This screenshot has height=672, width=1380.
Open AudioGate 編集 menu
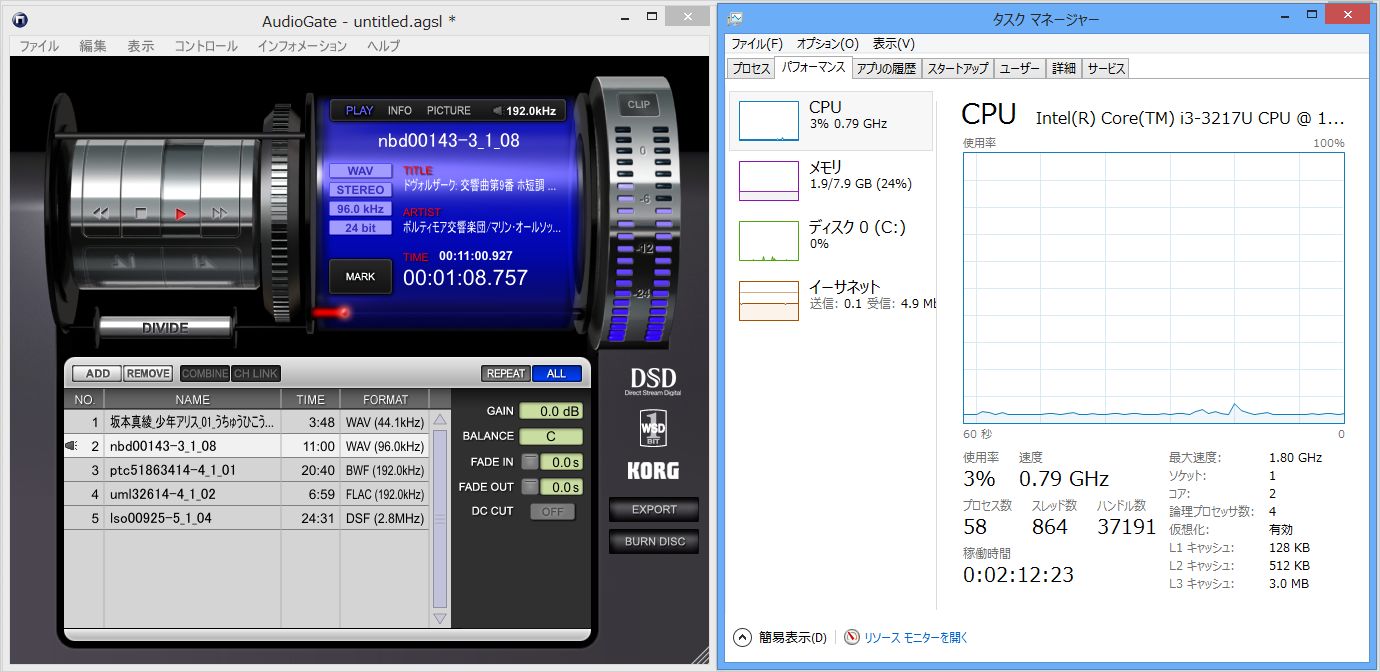point(93,46)
